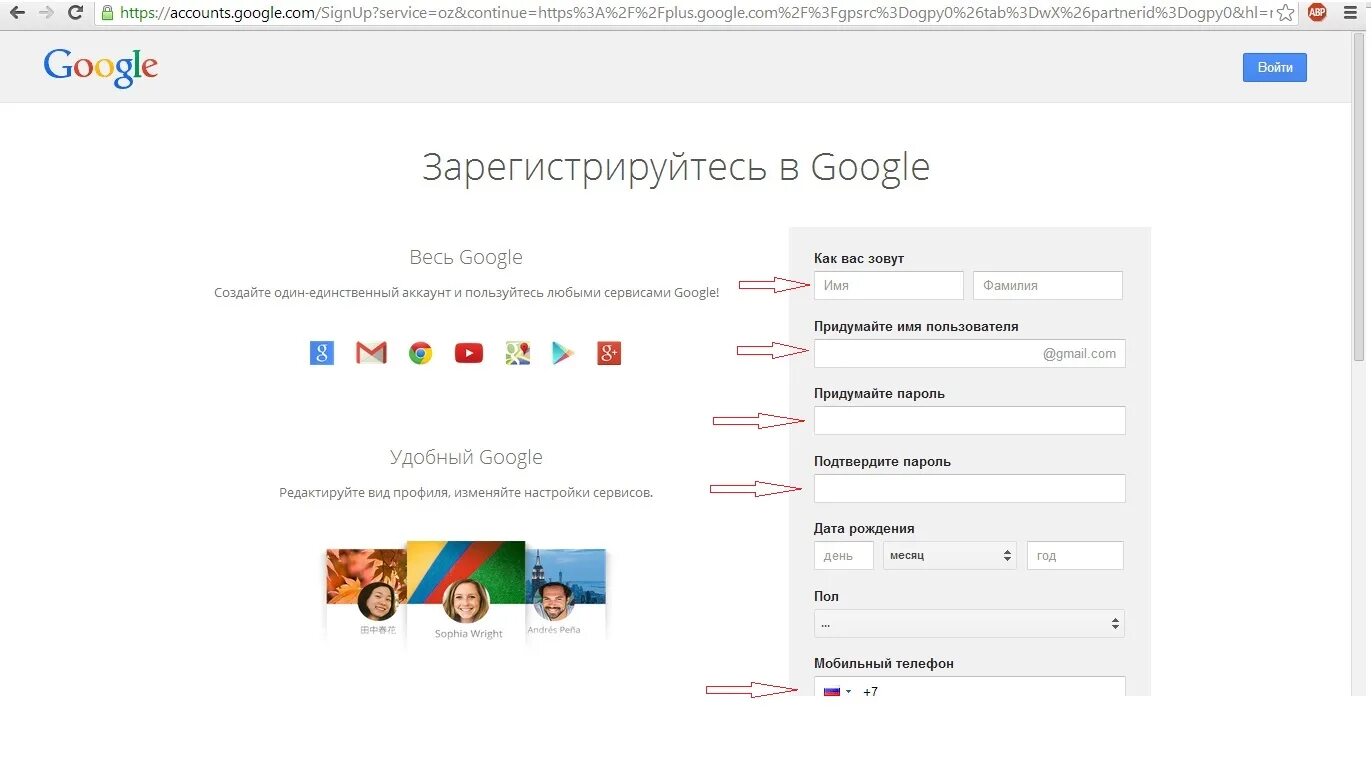Click the Google Maps icon
Screen dimensions: 1372x768
point(517,353)
